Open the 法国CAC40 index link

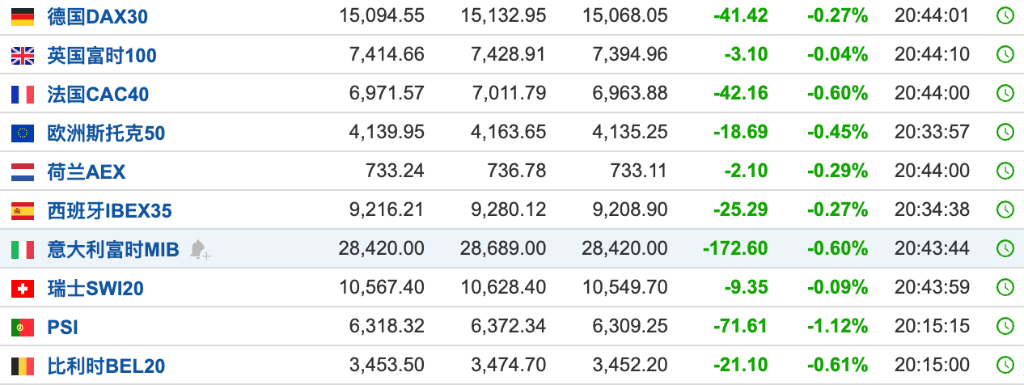[x=98, y=95]
